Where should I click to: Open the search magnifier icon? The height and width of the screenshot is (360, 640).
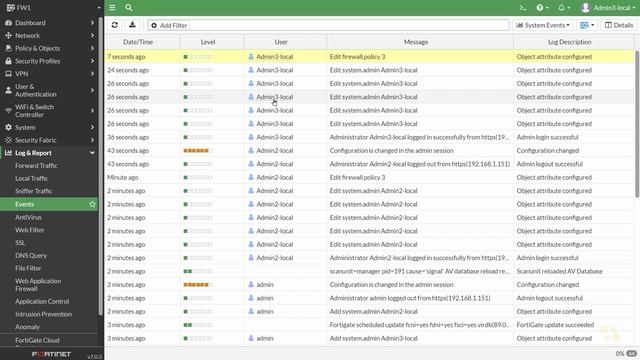tap(129, 7)
